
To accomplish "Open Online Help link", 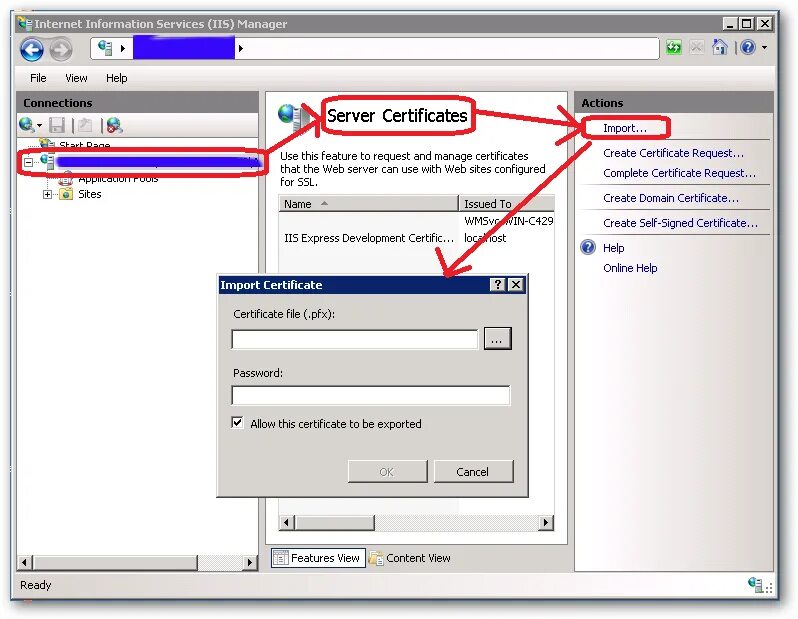I will click(x=630, y=268).
